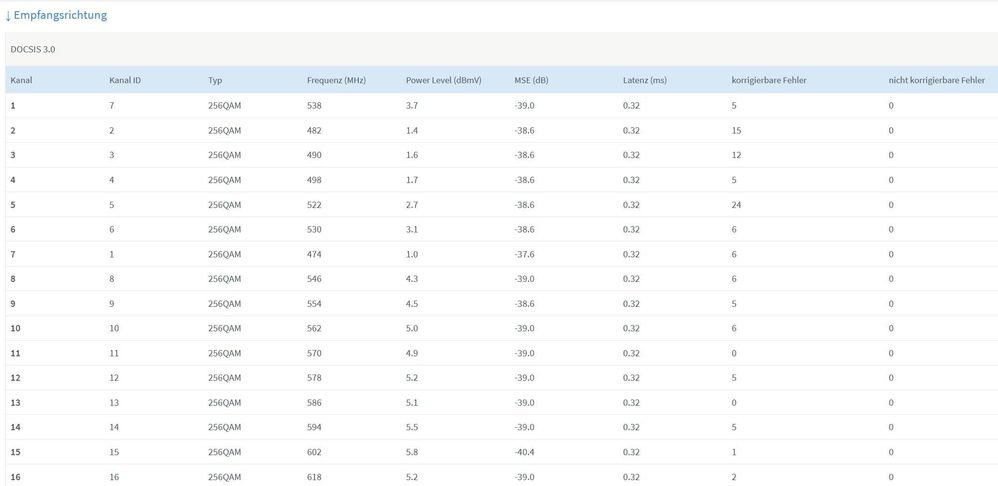Viewport: 998px width, 486px height.
Task: Click power level 1.0
Action: [412, 254]
